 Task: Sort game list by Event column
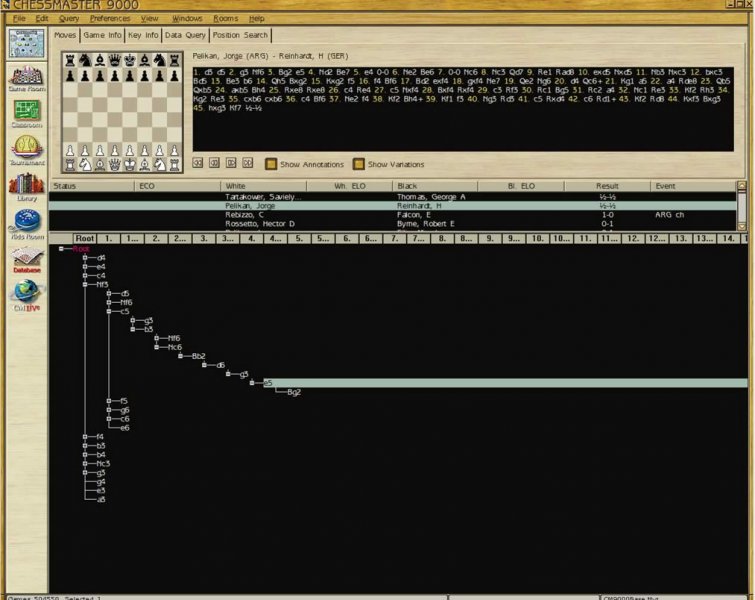pos(693,186)
